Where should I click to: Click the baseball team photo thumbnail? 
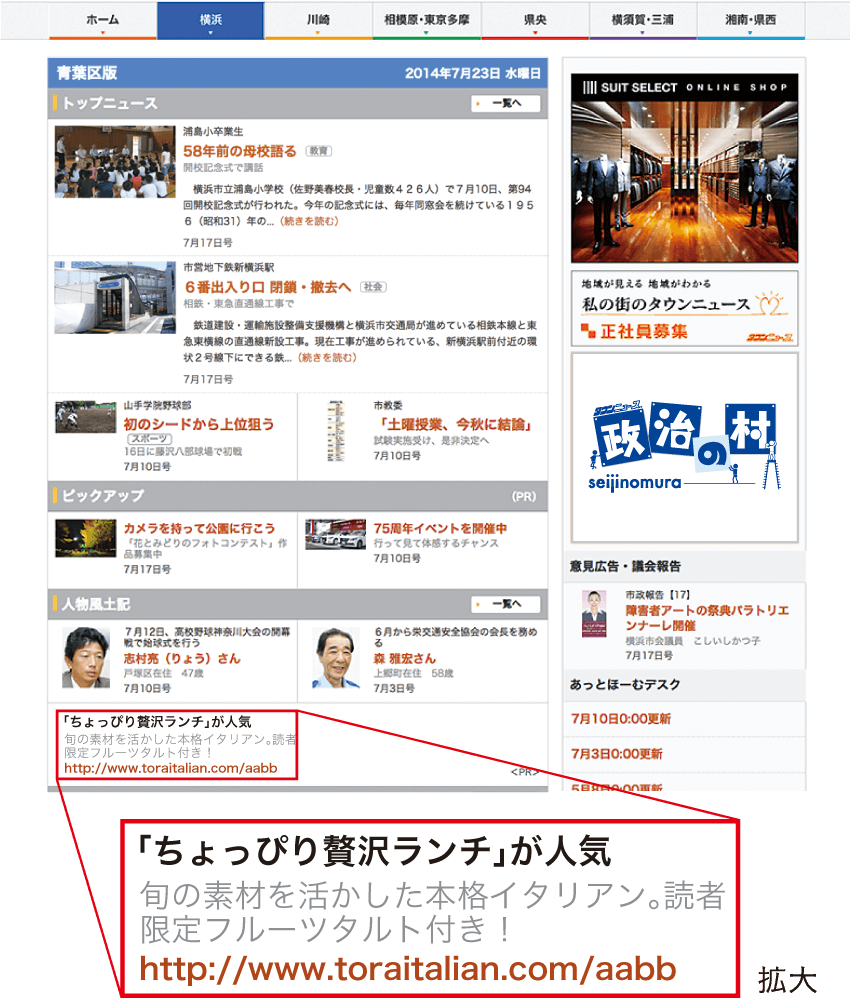click(x=85, y=417)
